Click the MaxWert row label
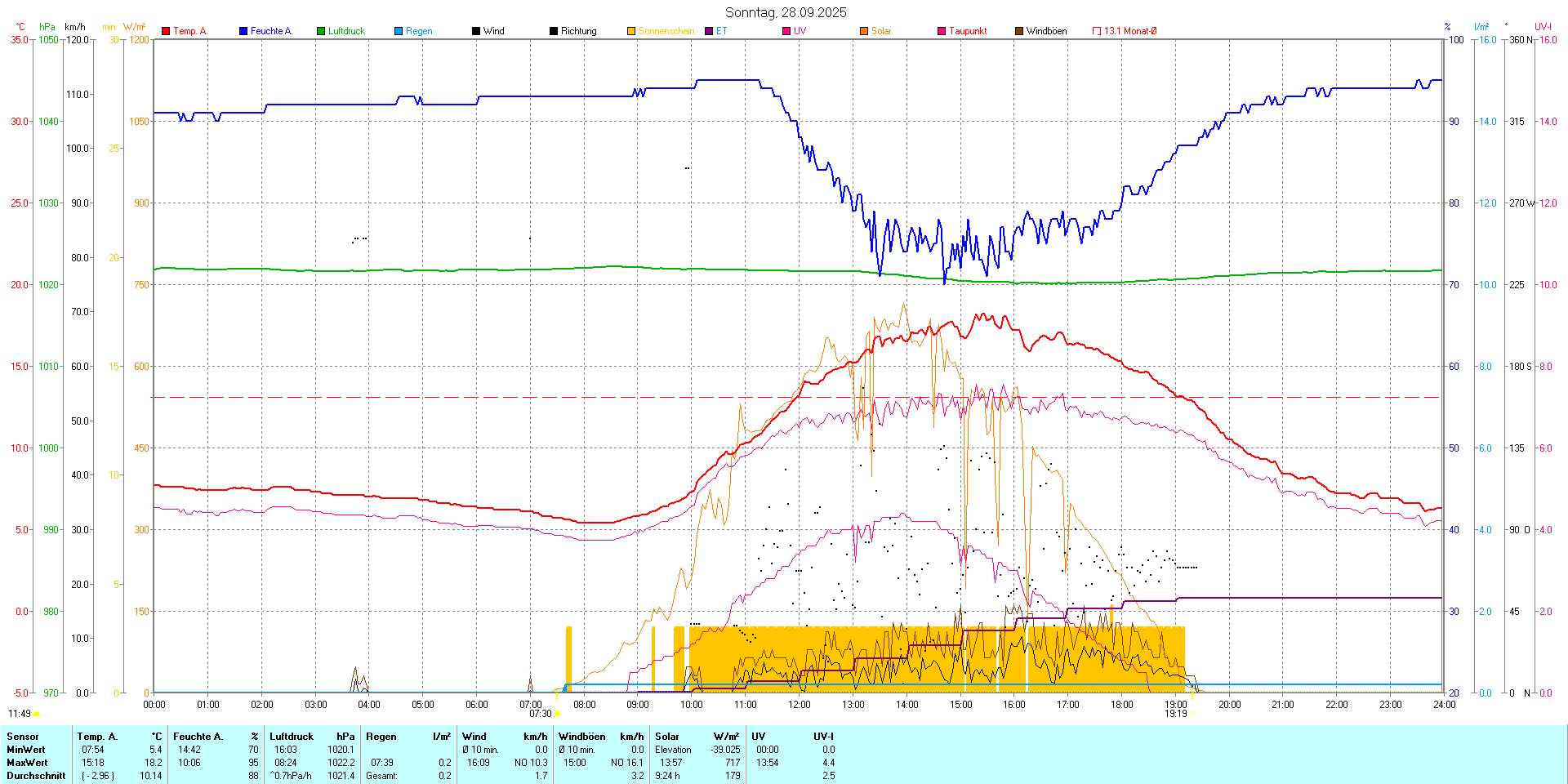The height and width of the screenshot is (784, 1568). coord(26,763)
